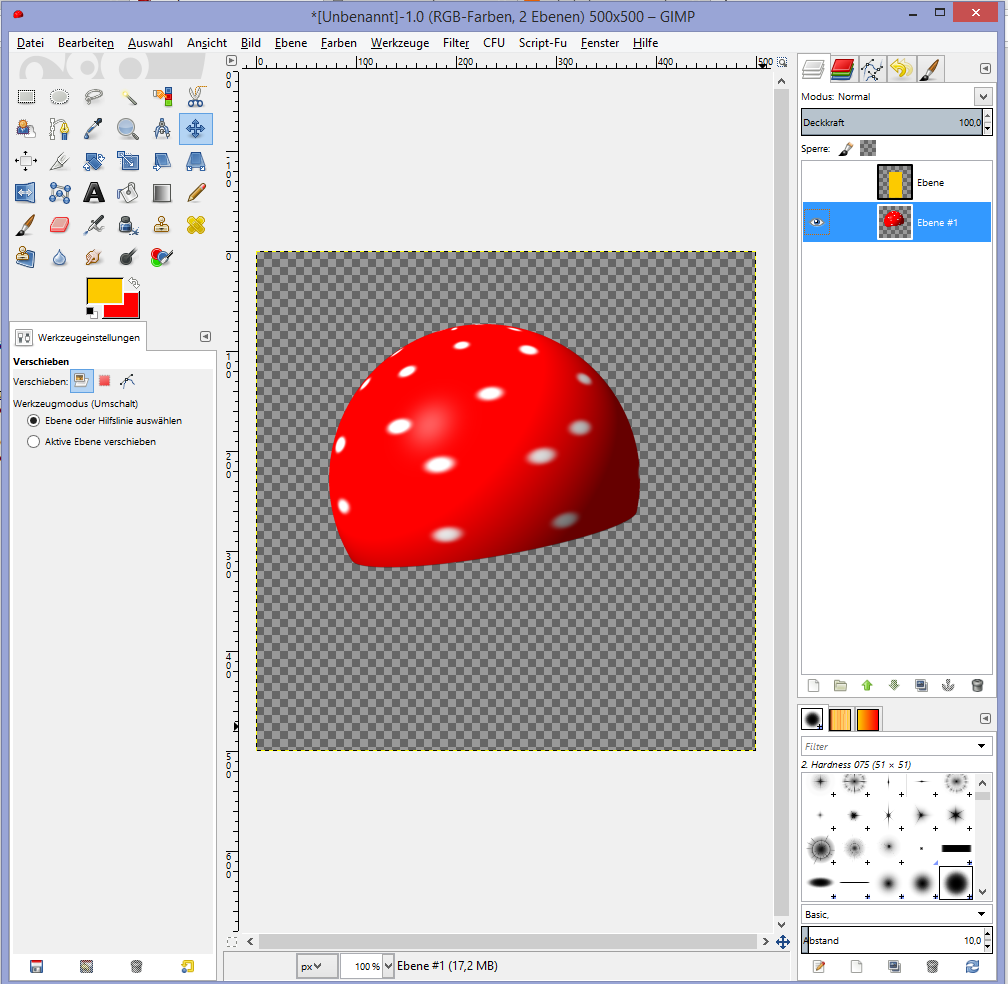Activate the Scissors Select tool
The width and height of the screenshot is (1008, 984).
(x=195, y=97)
